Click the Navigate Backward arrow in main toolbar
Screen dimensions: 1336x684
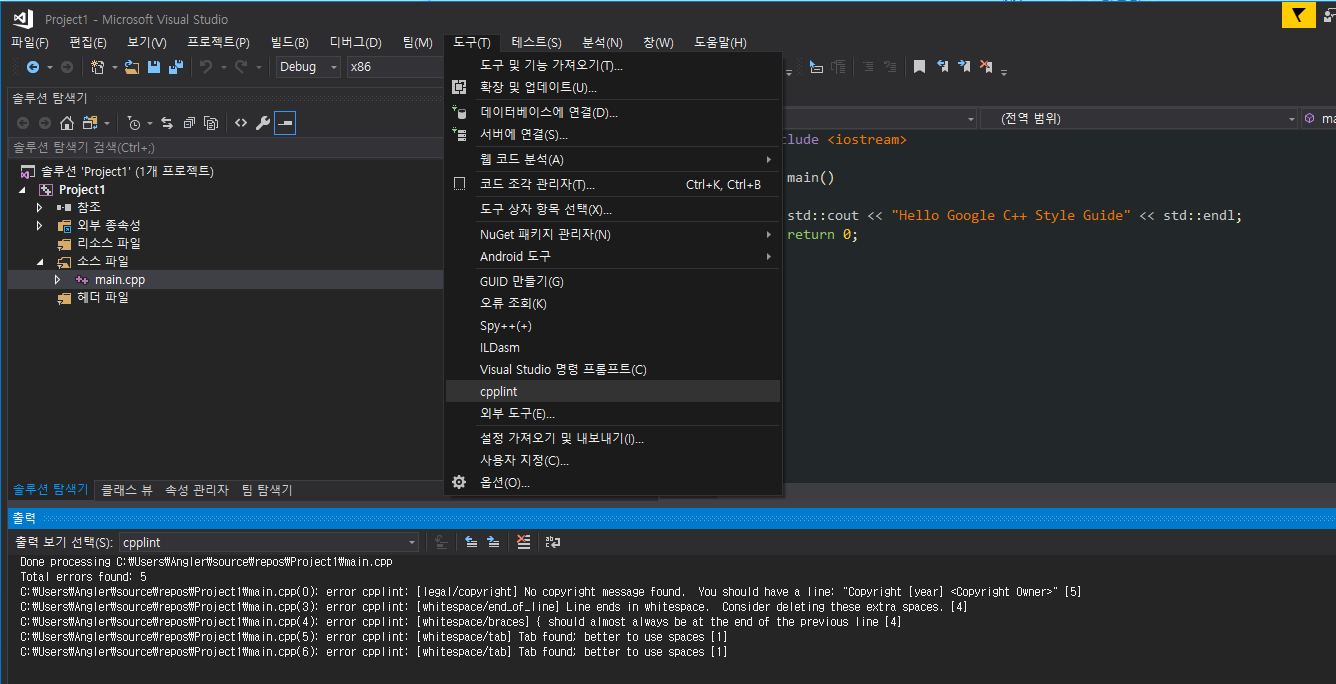pos(33,67)
